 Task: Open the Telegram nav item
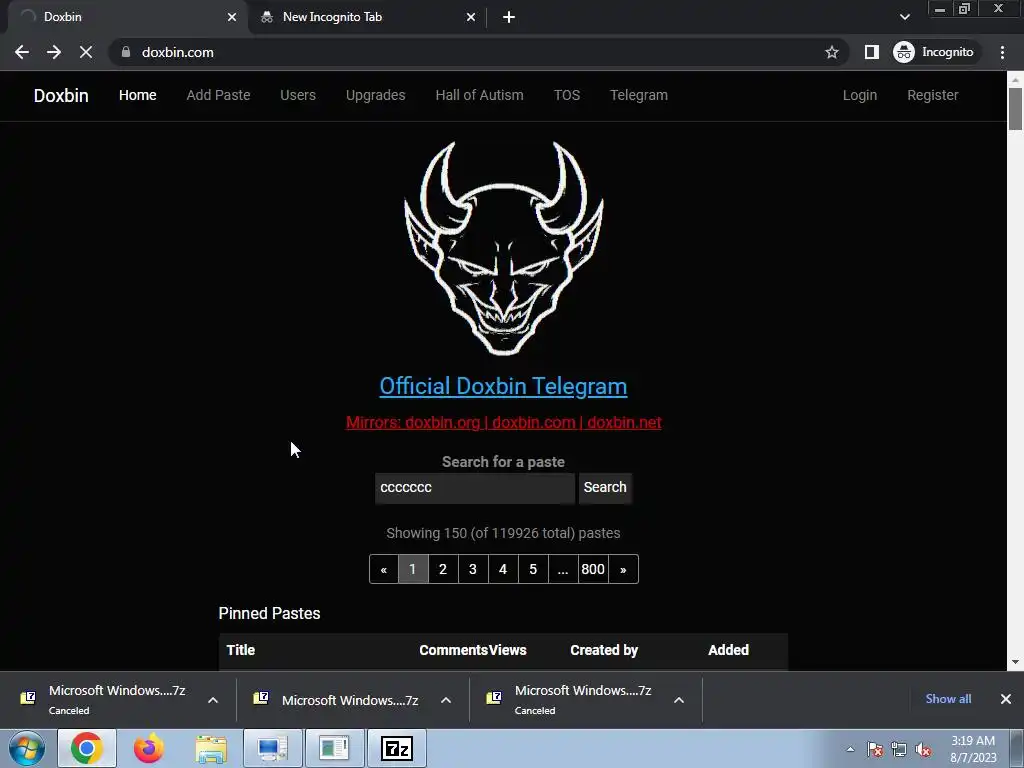[639, 95]
